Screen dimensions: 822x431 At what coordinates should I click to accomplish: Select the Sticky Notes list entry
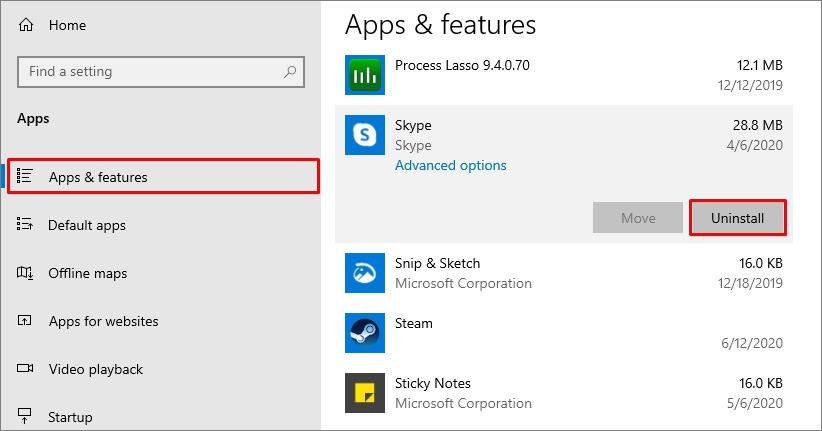click(564, 393)
